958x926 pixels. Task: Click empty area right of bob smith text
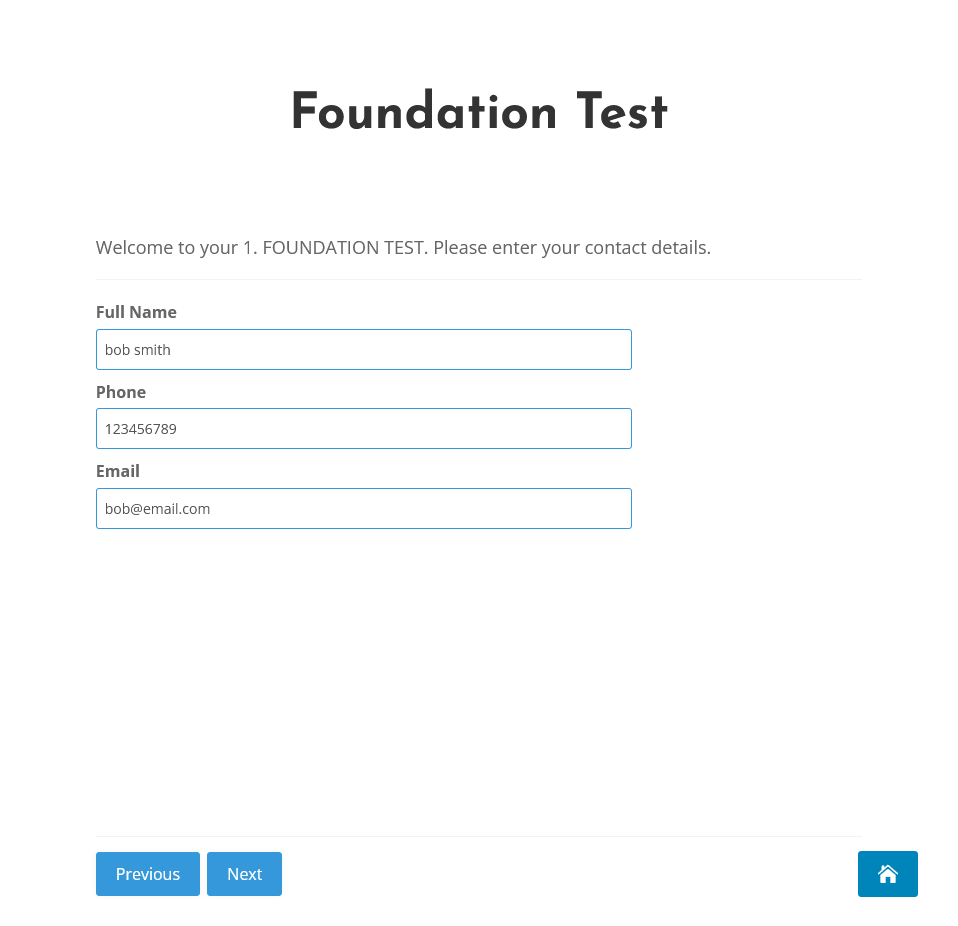click(x=401, y=349)
